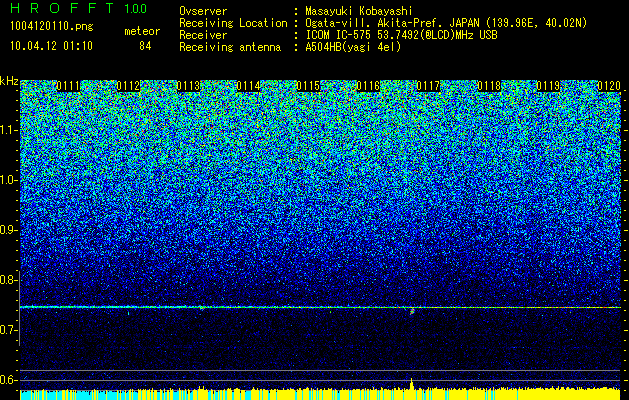Image resolution: width=629 pixels, height=400 pixels.
Task: Click the 1.1 kHz axis label
Action: (x=8, y=130)
